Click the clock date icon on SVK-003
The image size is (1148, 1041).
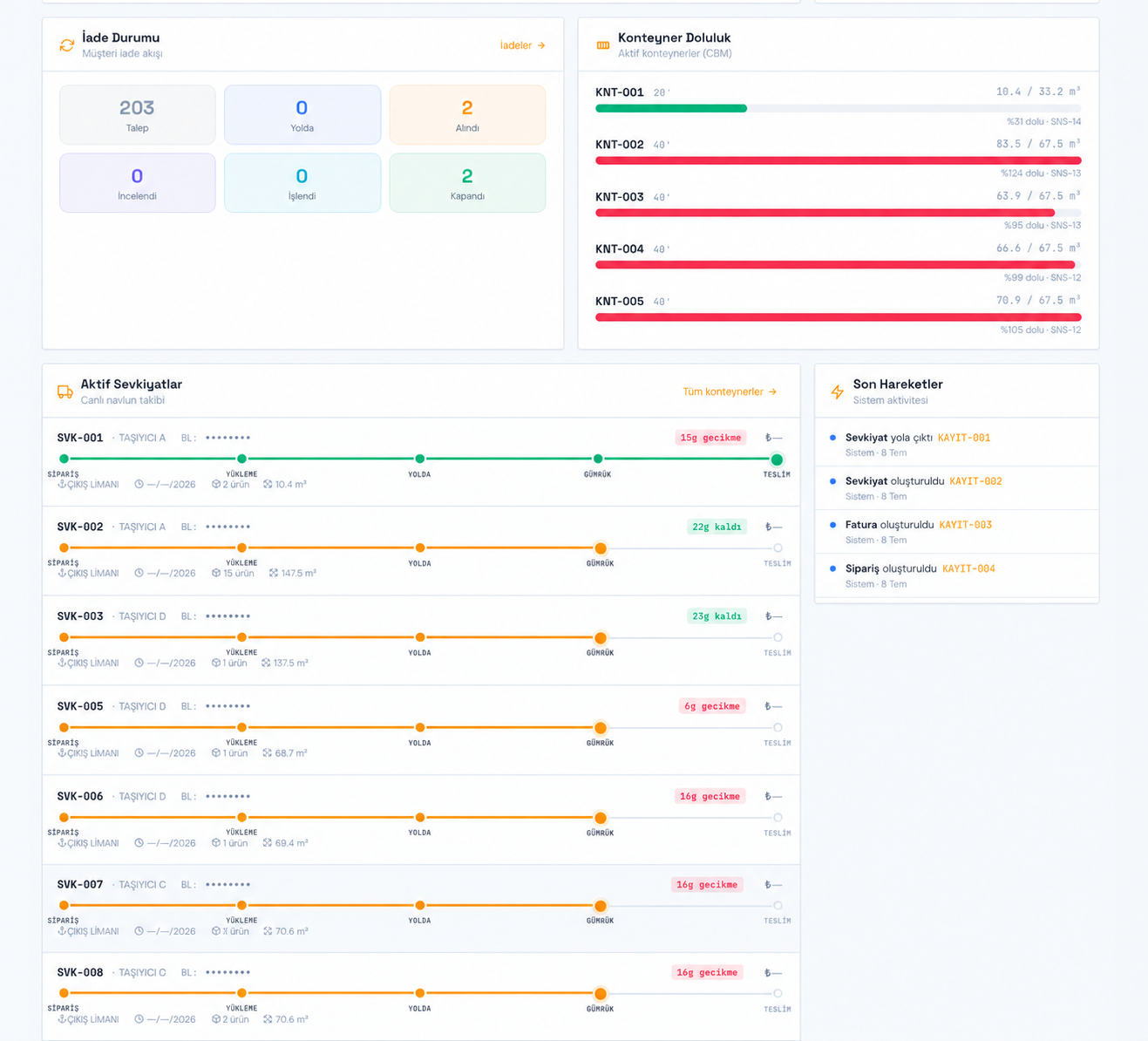139,663
